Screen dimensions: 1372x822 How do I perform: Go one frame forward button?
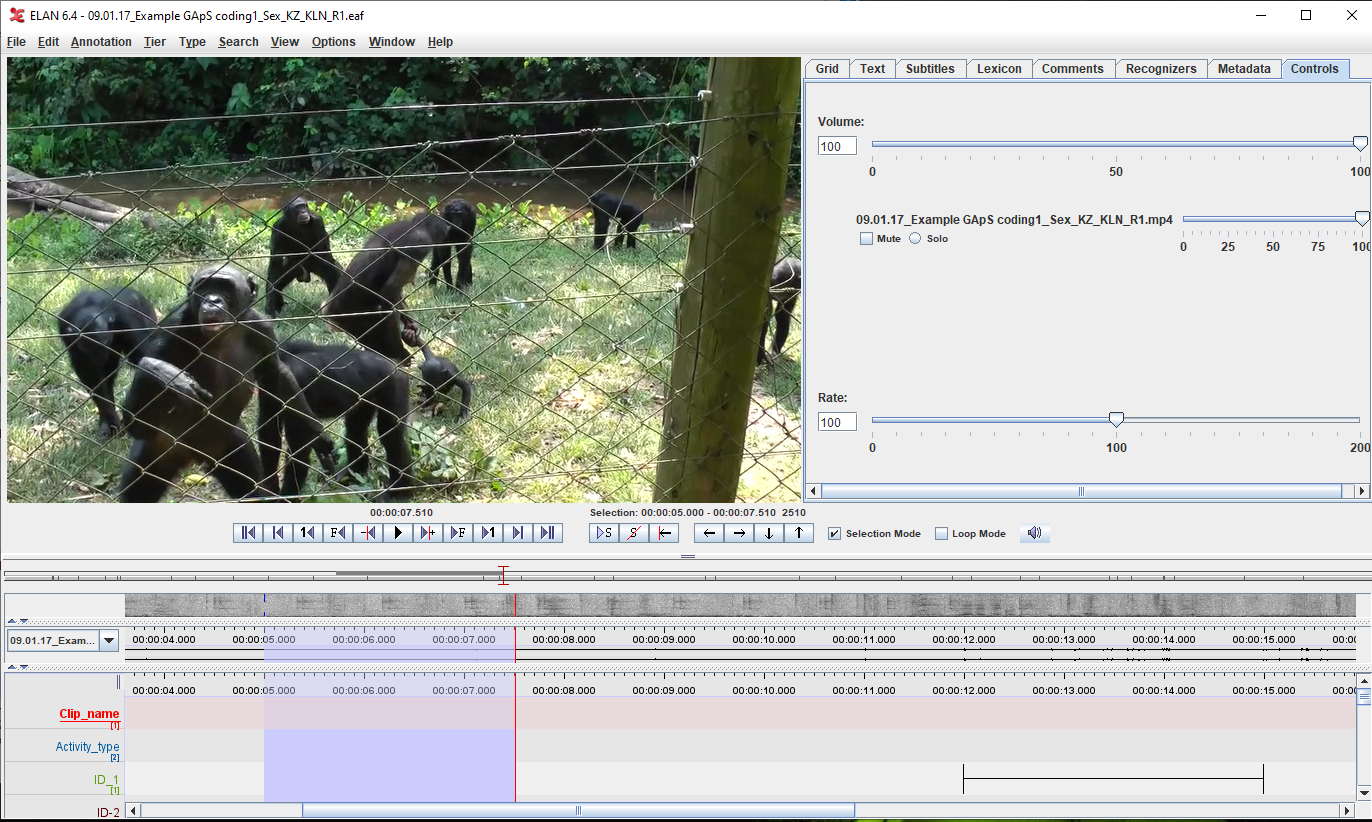tap(458, 533)
